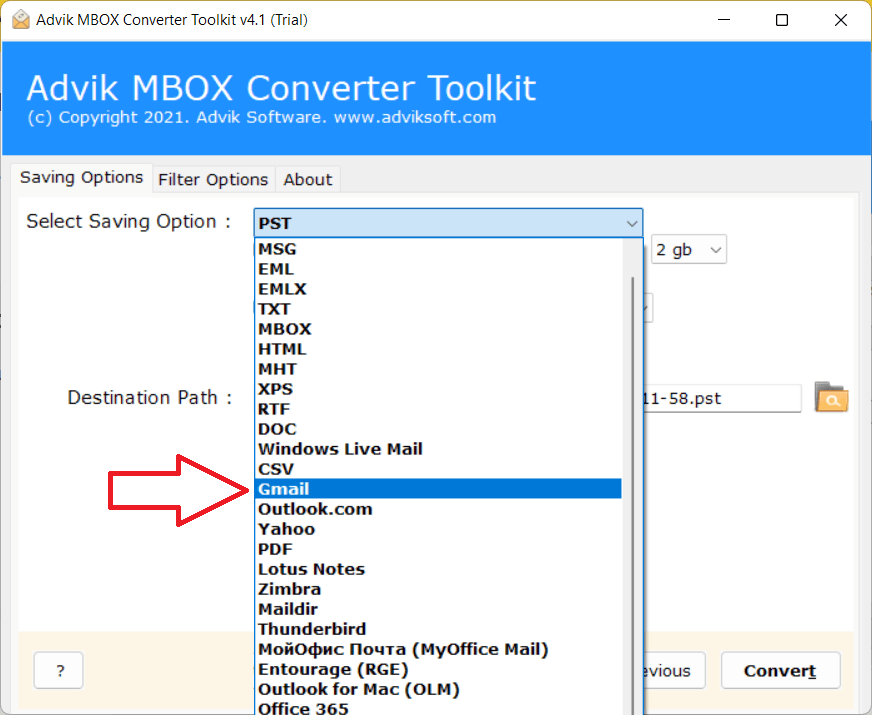Open the About tab
The width and height of the screenshot is (872, 715).
307,180
